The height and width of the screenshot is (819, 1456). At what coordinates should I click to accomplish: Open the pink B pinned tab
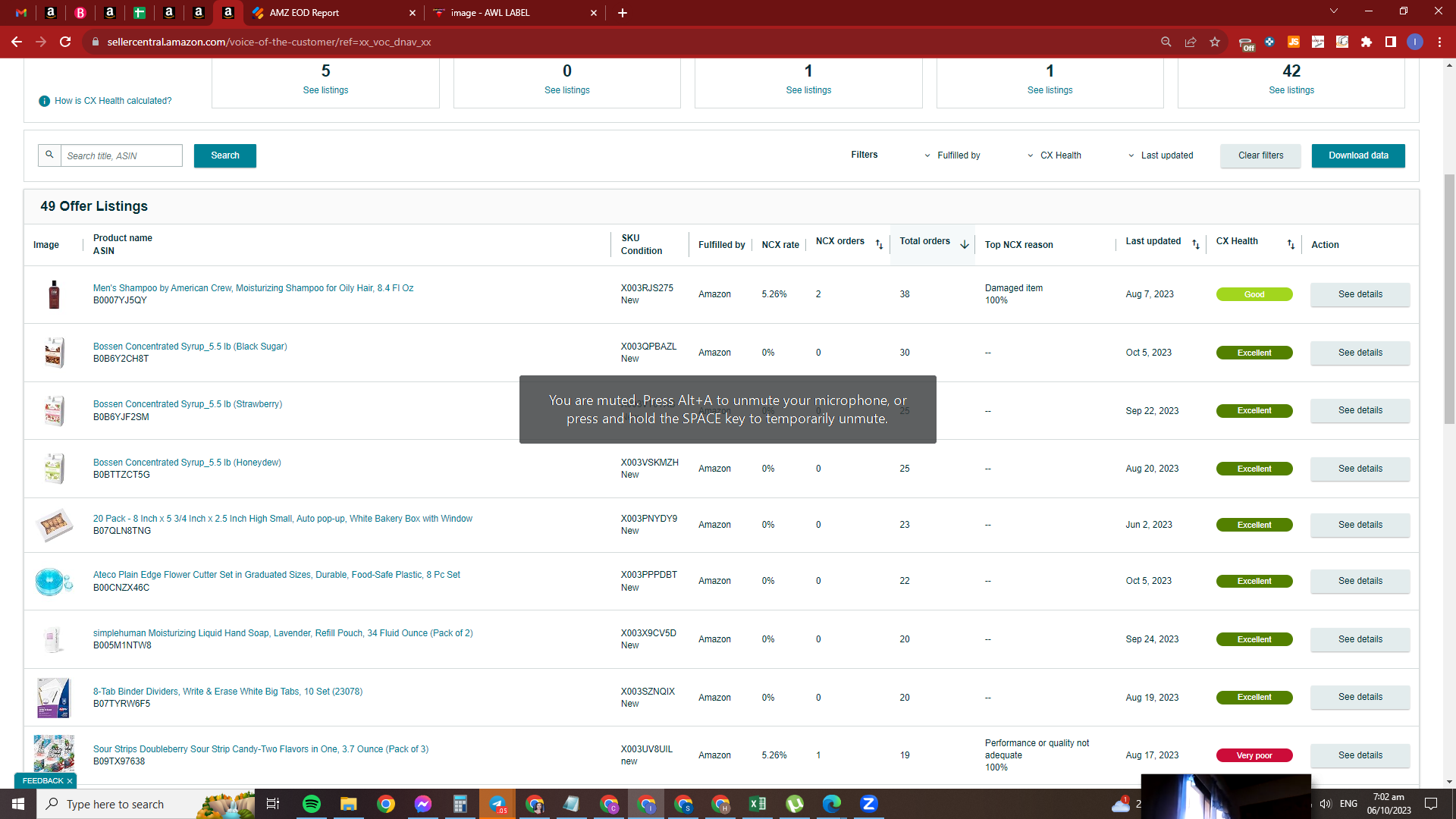(x=80, y=13)
